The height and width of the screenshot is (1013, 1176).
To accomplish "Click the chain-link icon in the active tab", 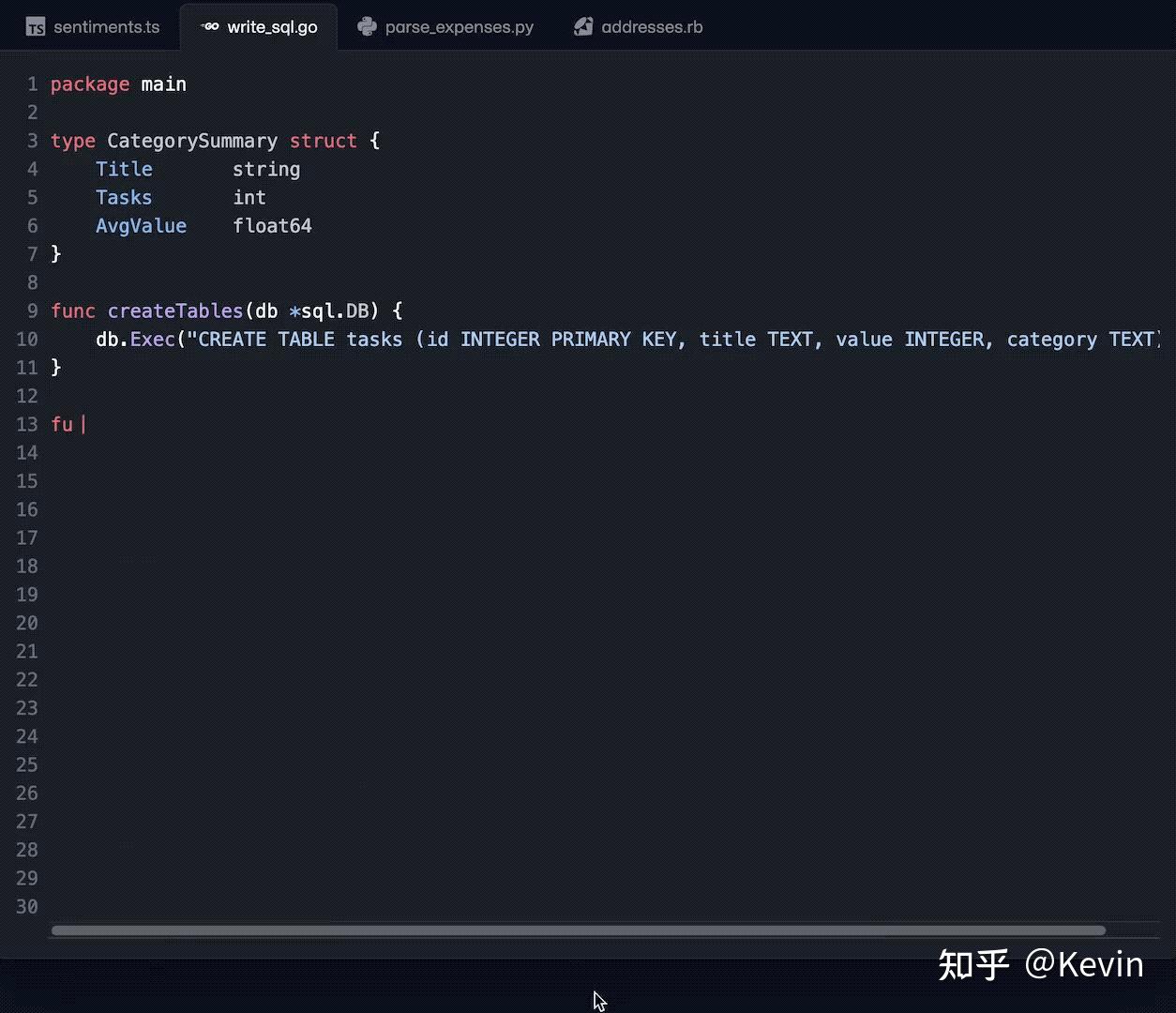I will click(x=208, y=26).
